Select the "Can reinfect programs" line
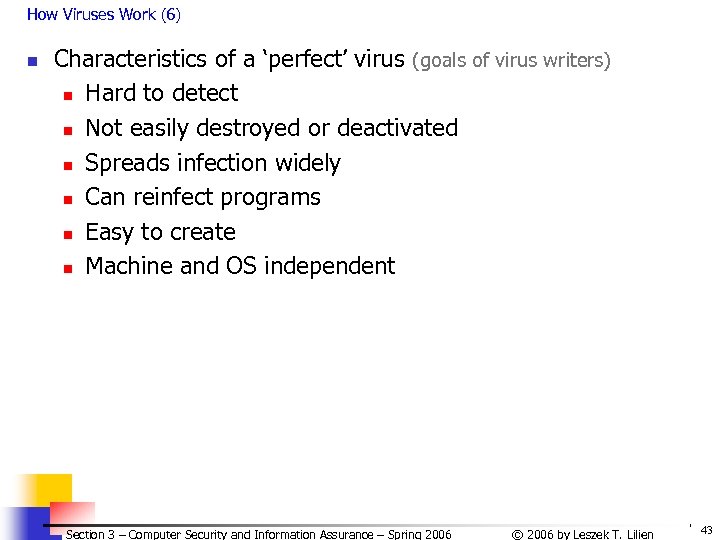Viewport: 720px width, 540px height. (x=202, y=197)
